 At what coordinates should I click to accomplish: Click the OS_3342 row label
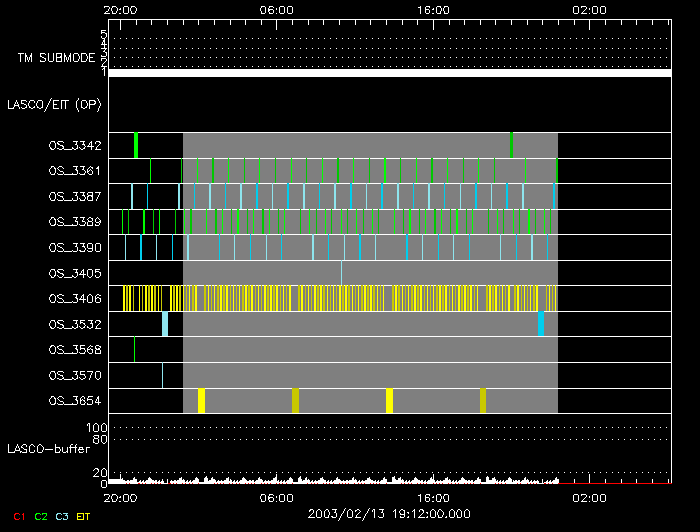[x=75, y=146]
